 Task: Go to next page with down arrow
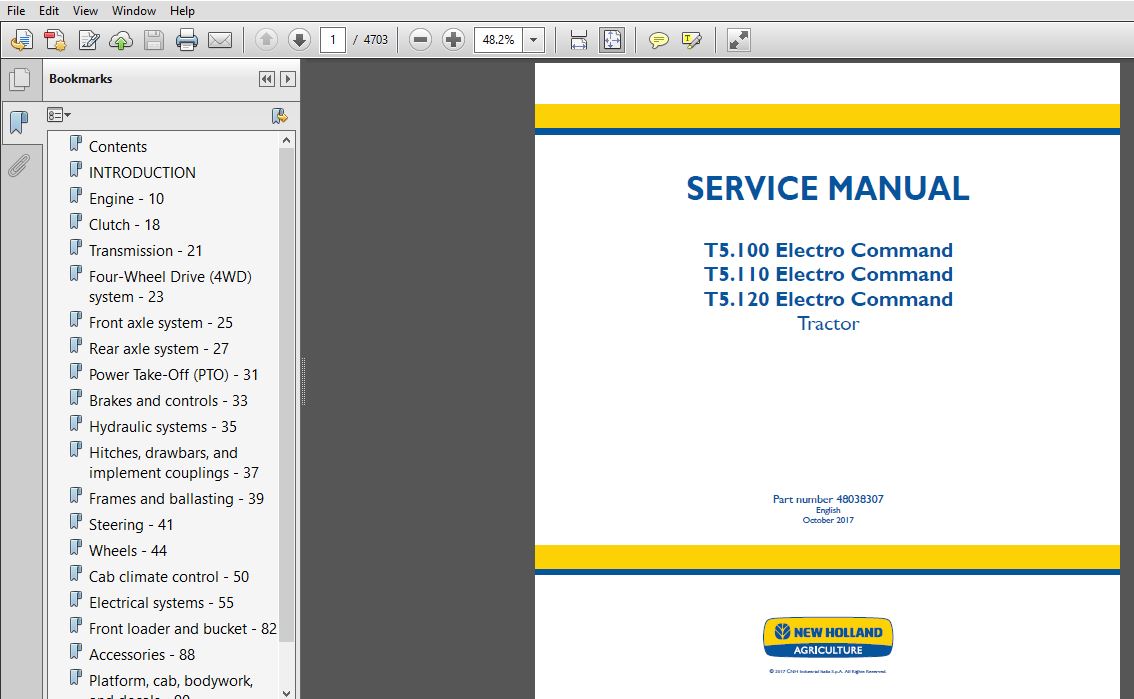coord(299,40)
